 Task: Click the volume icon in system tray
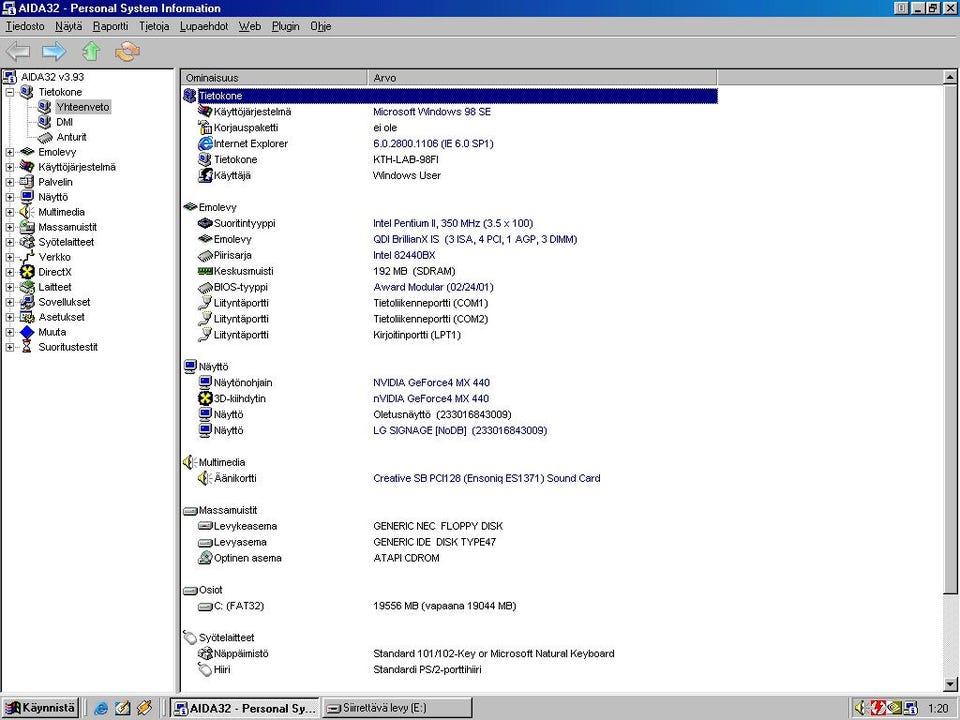(860, 708)
